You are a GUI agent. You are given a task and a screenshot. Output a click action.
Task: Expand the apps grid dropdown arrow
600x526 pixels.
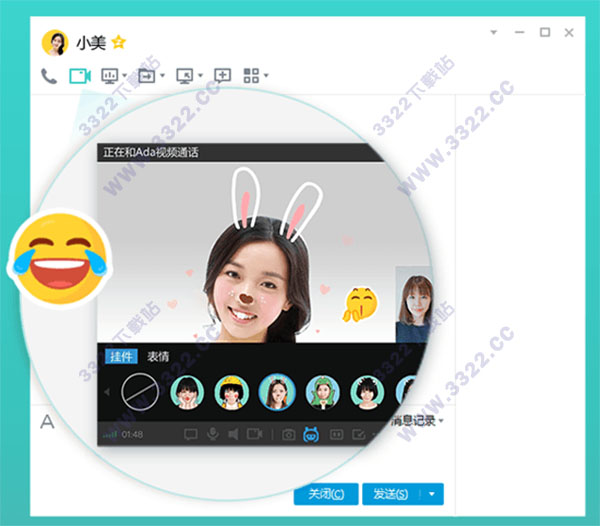coord(266,75)
